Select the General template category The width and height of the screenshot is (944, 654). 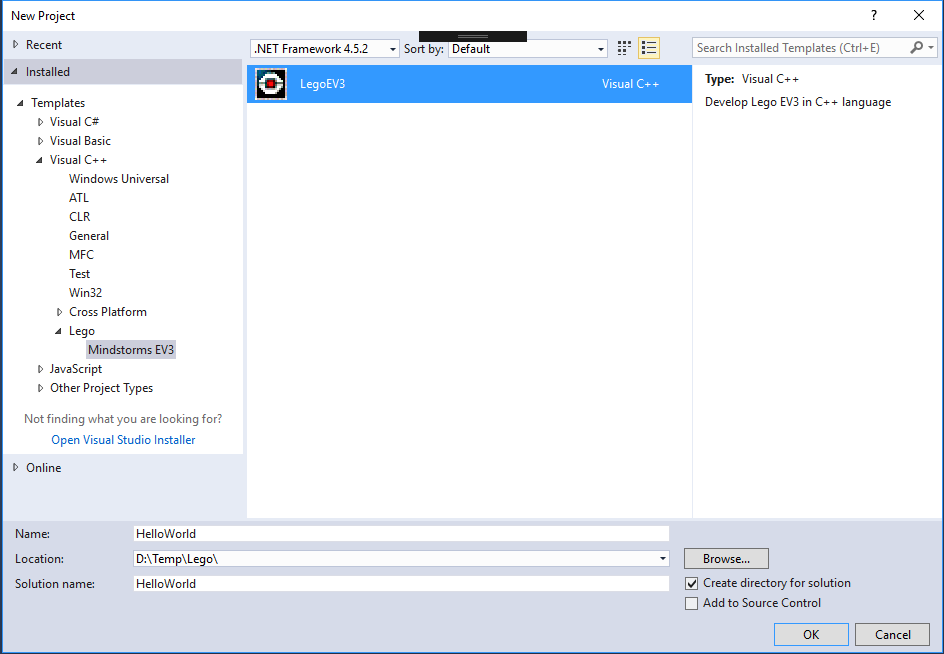pyautogui.click(x=89, y=236)
